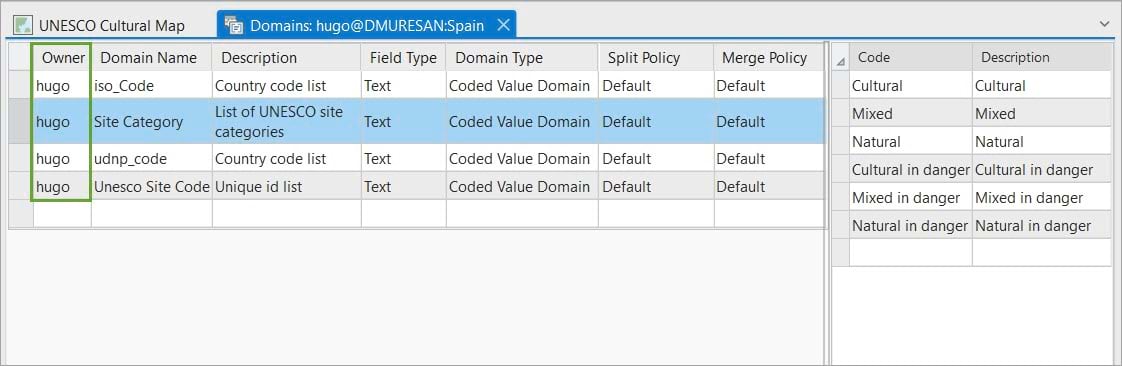
Task: Click the 'List of UNESCO site categories' description
Action: 287,122
